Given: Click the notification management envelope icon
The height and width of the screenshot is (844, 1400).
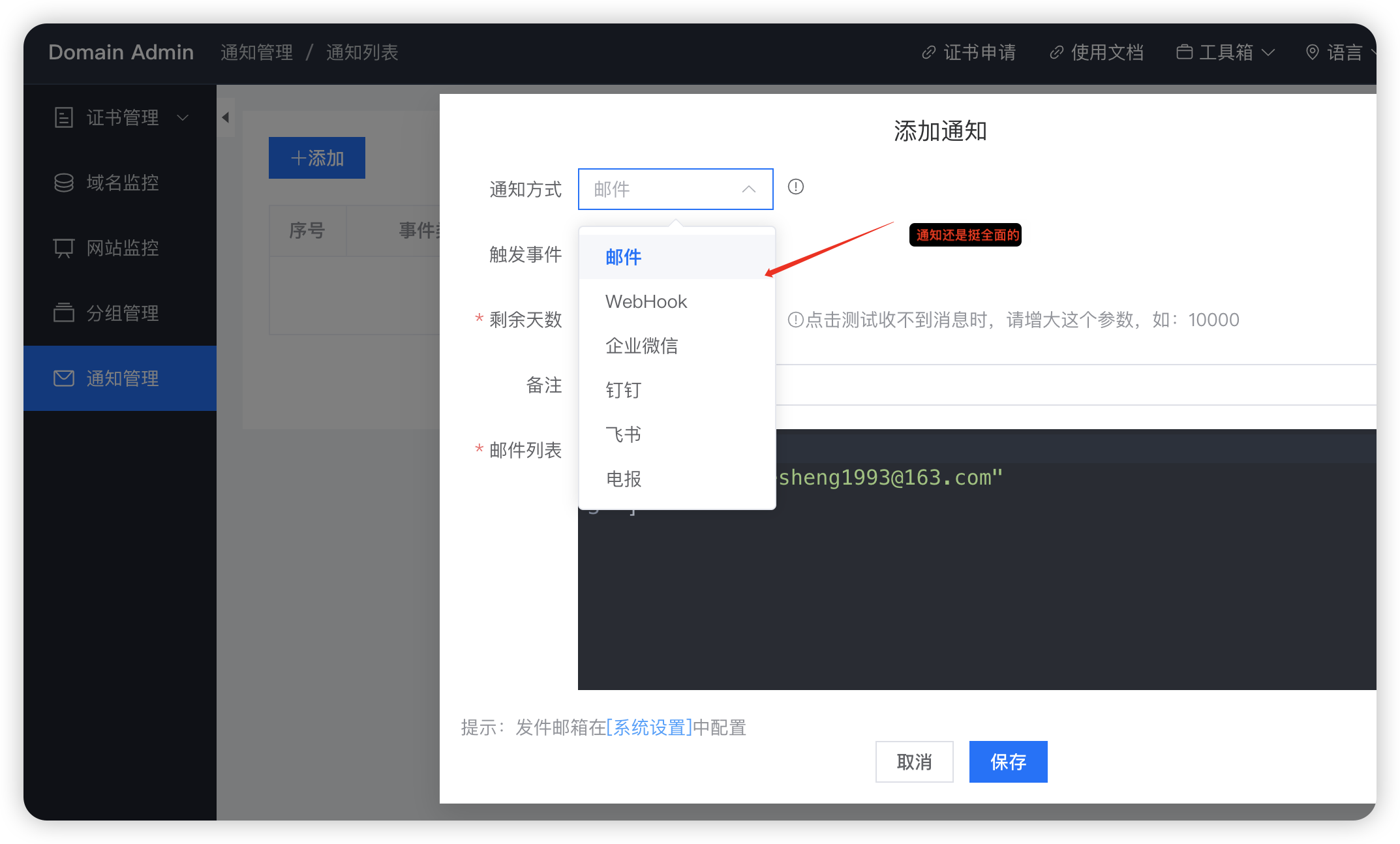Looking at the screenshot, I should click(x=63, y=378).
